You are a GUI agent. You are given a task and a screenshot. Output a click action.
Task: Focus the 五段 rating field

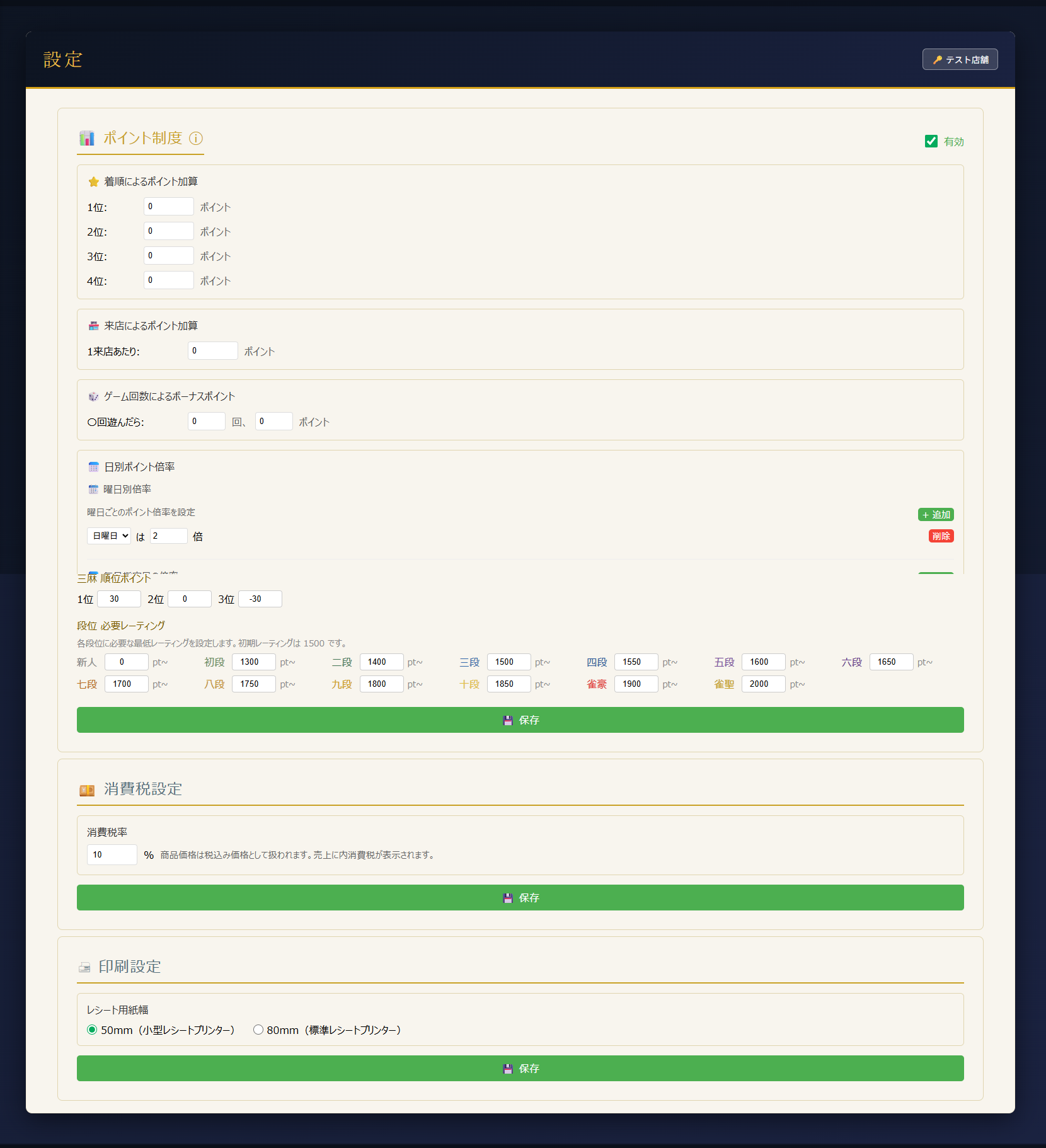[764, 662]
